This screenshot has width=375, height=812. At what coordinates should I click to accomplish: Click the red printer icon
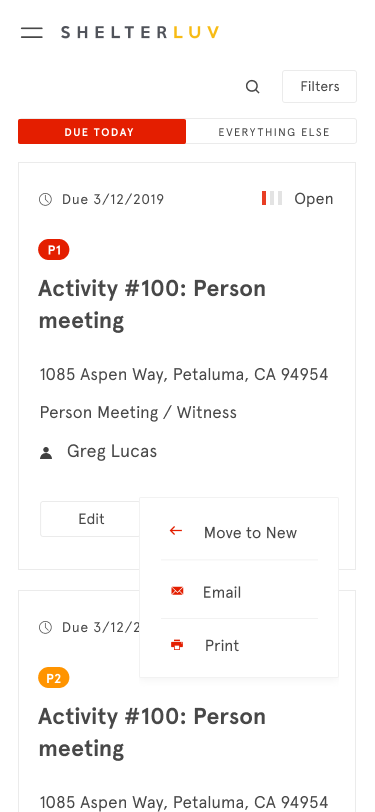pos(177,645)
